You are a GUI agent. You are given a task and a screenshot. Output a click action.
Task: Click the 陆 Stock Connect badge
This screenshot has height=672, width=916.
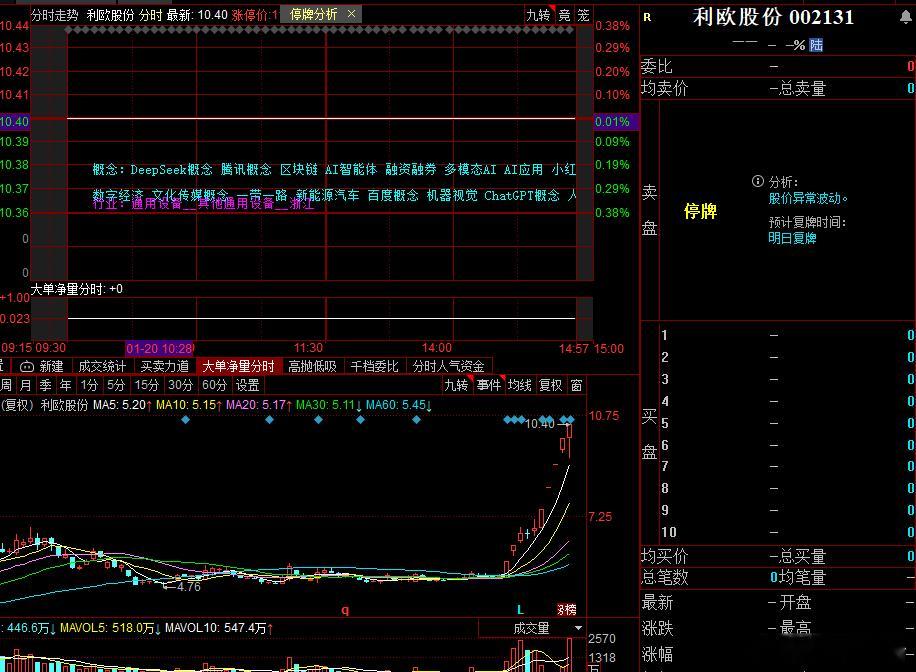click(x=817, y=45)
